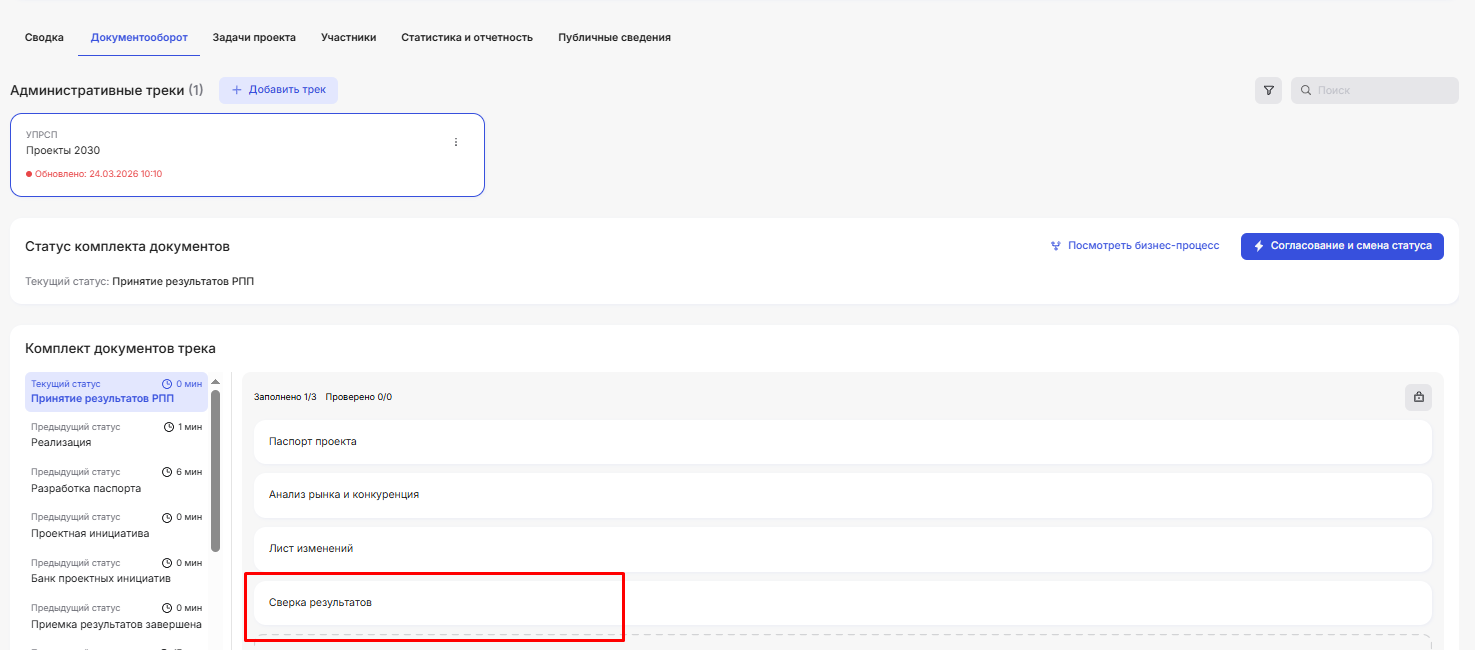Click the search magnifier icon
This screenshot has height=650, width=1475.
(x=1306, y=90)
